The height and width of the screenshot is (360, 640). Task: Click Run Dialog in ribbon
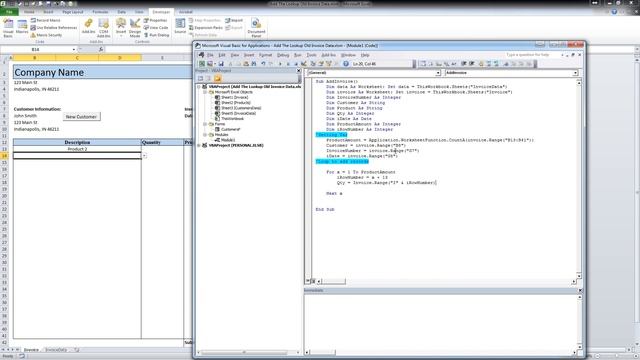pyautogui.click(x=156, y=35)
